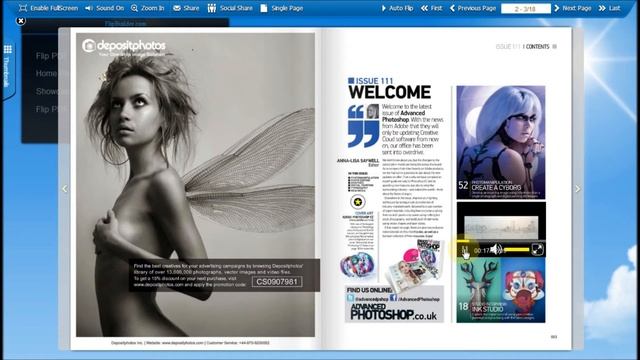Click the page number input field

tap(526, 8)
